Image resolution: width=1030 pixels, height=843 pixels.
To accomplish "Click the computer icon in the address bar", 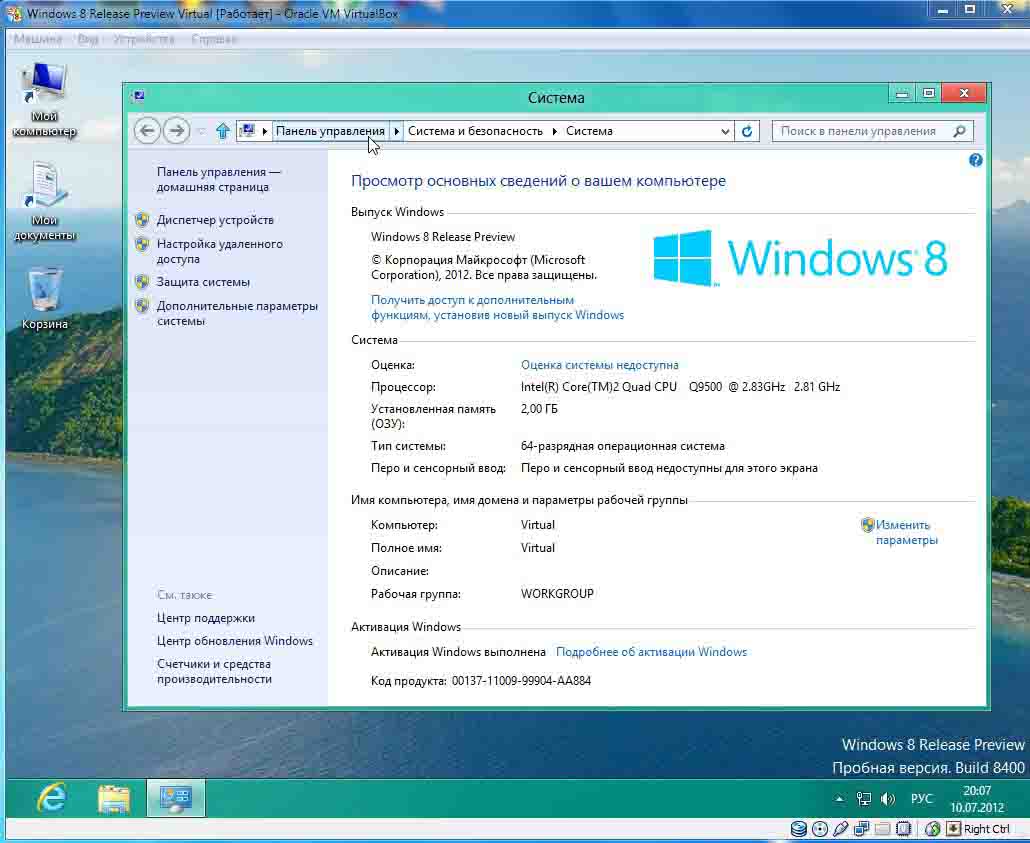I will (247, 131).
